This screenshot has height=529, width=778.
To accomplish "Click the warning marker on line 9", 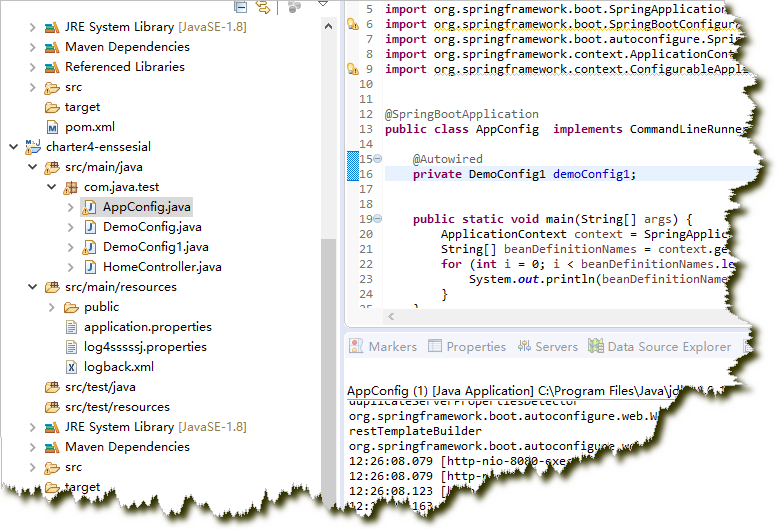I will pyautogui.click(x=352, y=69).
